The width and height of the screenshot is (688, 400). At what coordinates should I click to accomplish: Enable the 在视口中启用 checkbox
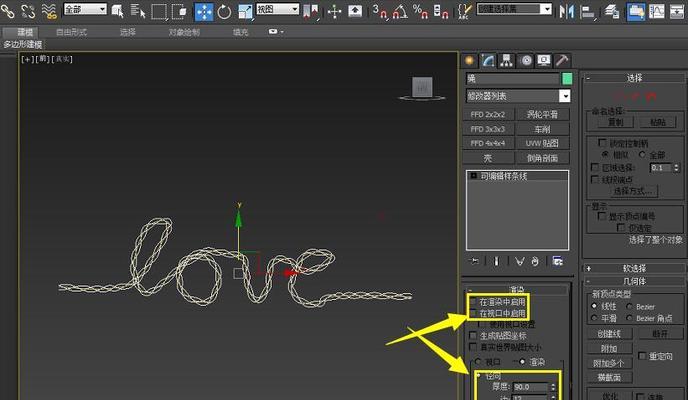click(473, 313)
